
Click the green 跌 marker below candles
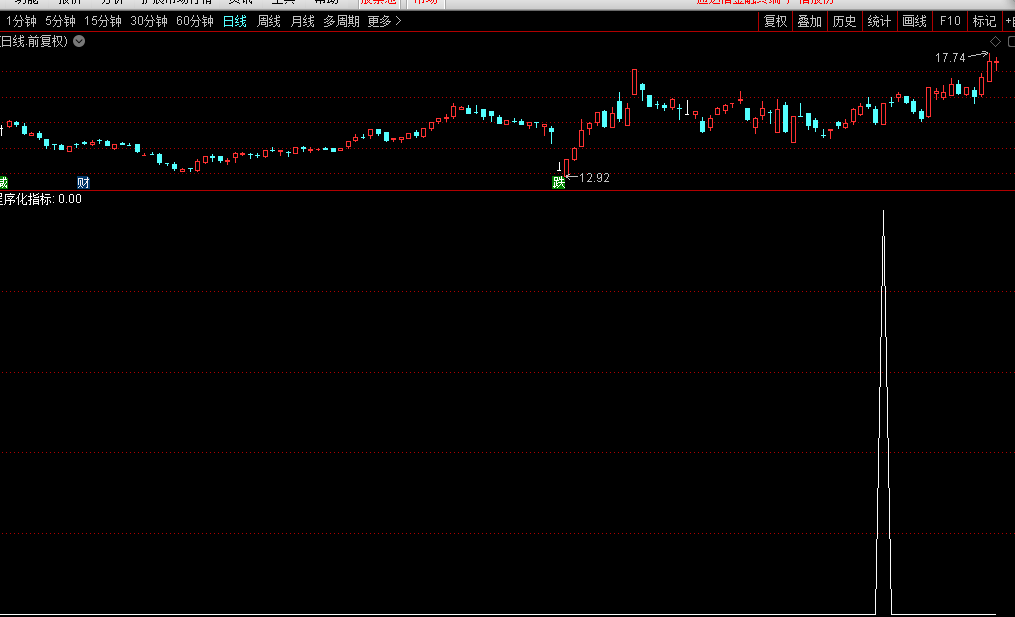click(558, 182)
